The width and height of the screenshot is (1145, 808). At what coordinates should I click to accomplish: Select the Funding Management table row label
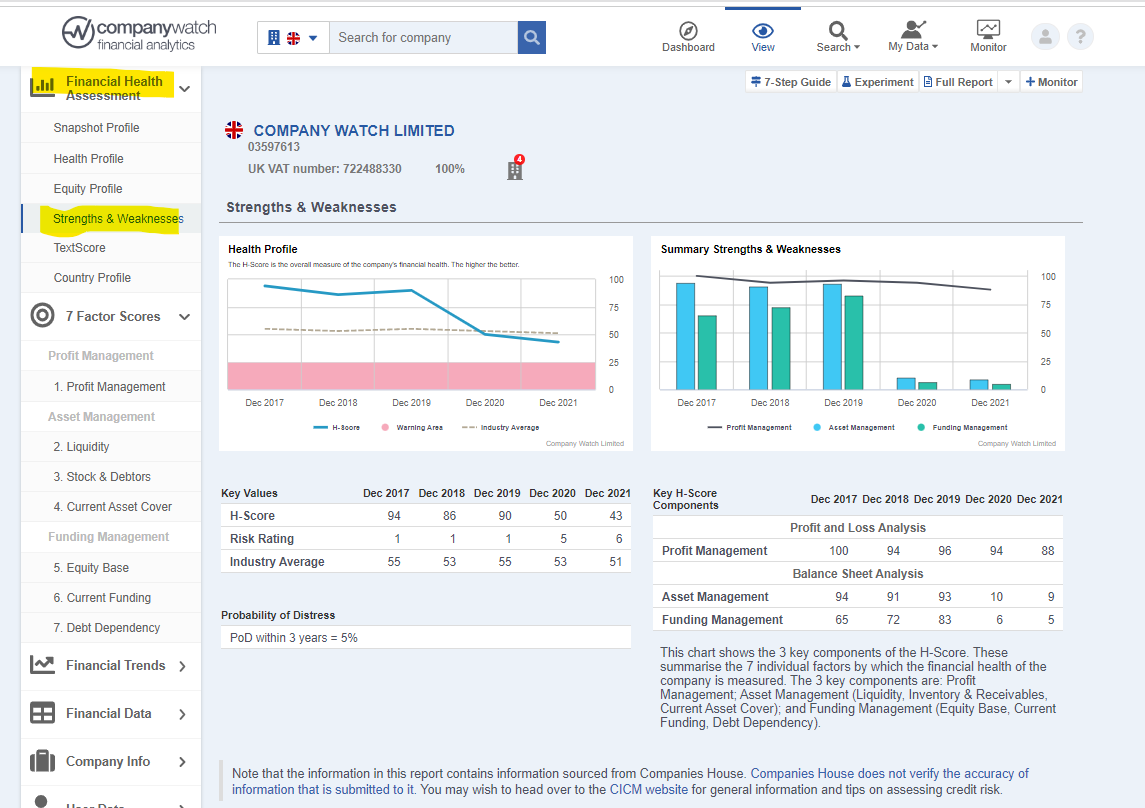(722, 620)
